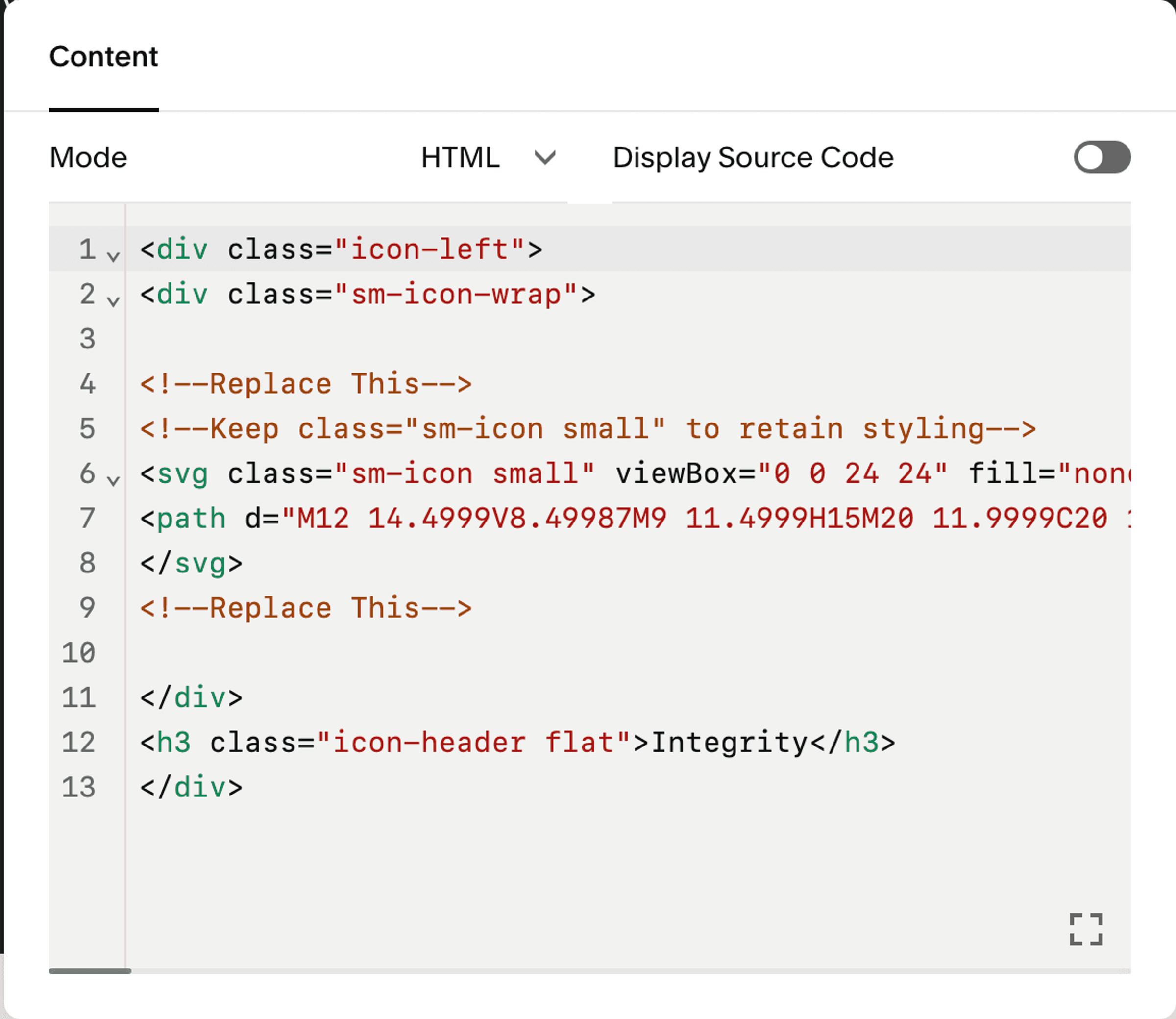Click the closing div tag on line 11
The image size is (1176, 1019).
[192, 698]
